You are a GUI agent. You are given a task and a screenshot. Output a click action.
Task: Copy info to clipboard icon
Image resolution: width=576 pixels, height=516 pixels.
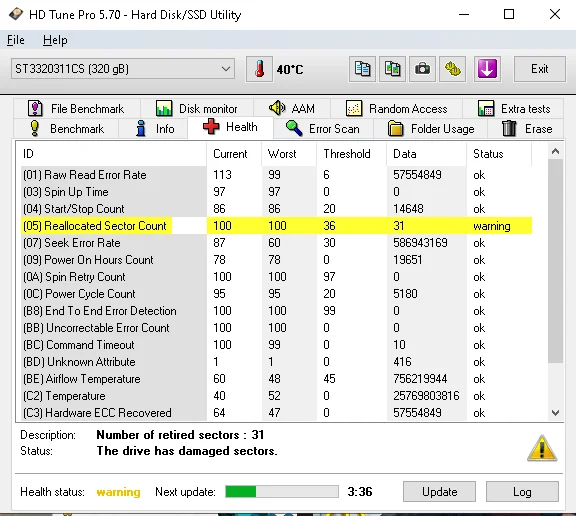362,69
